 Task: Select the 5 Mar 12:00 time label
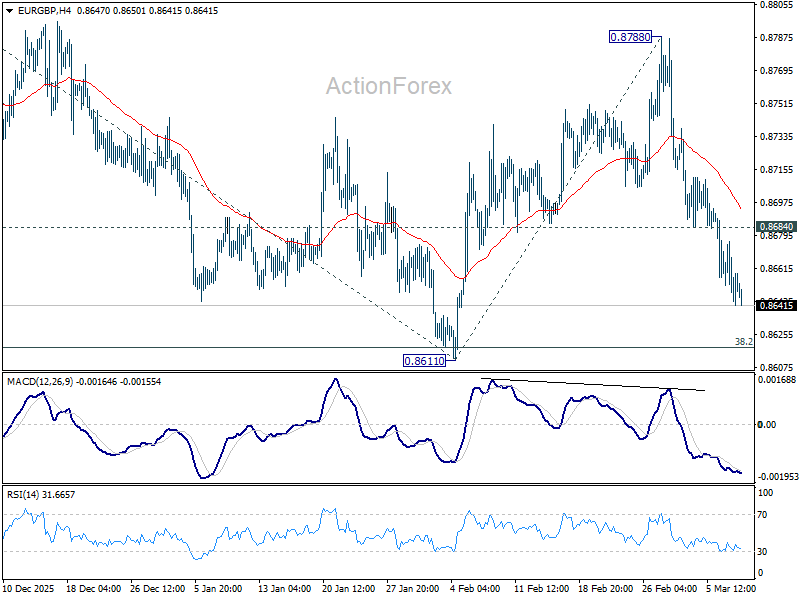click(731, 588)
